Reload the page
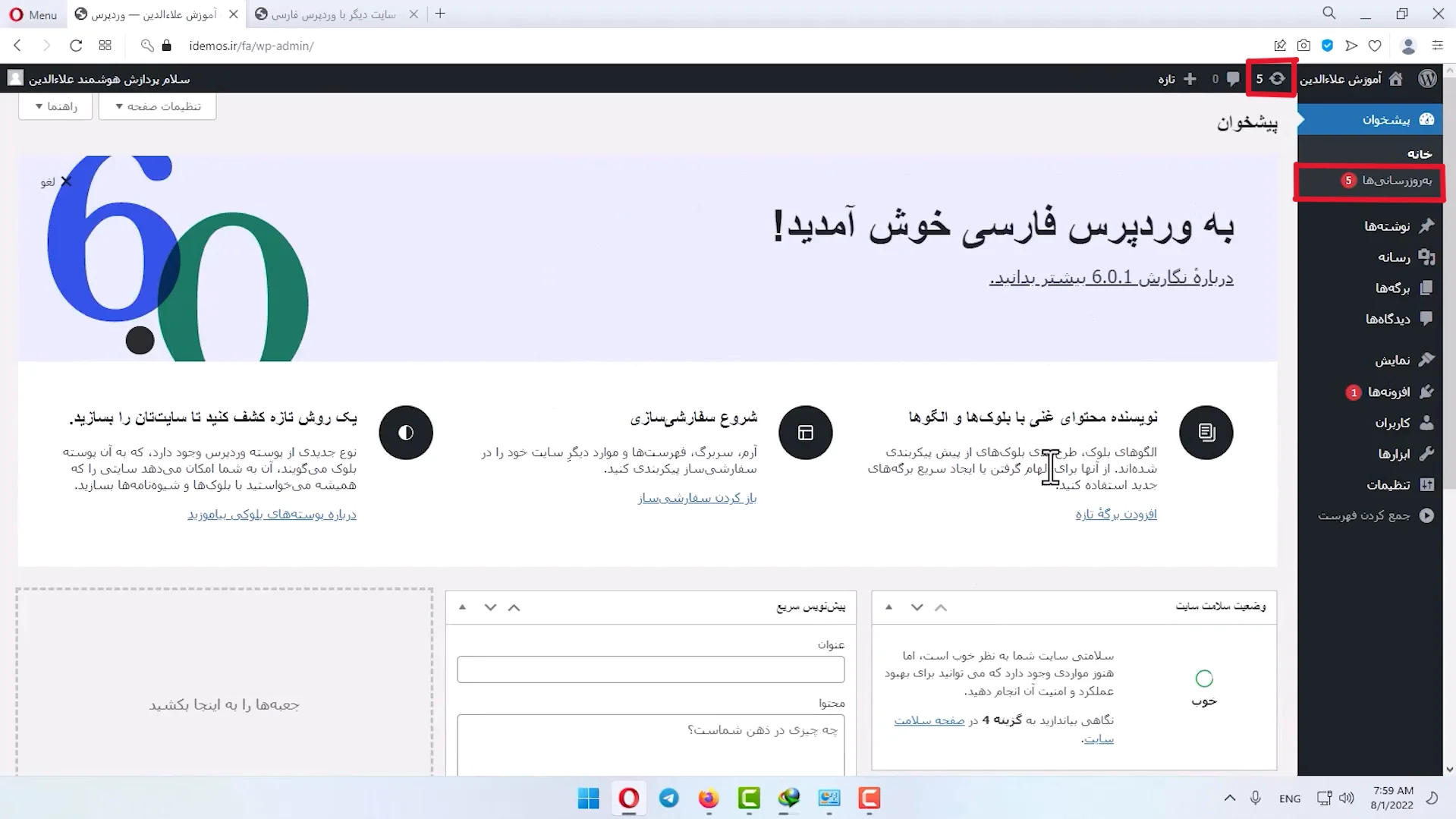 coord(76,46)
